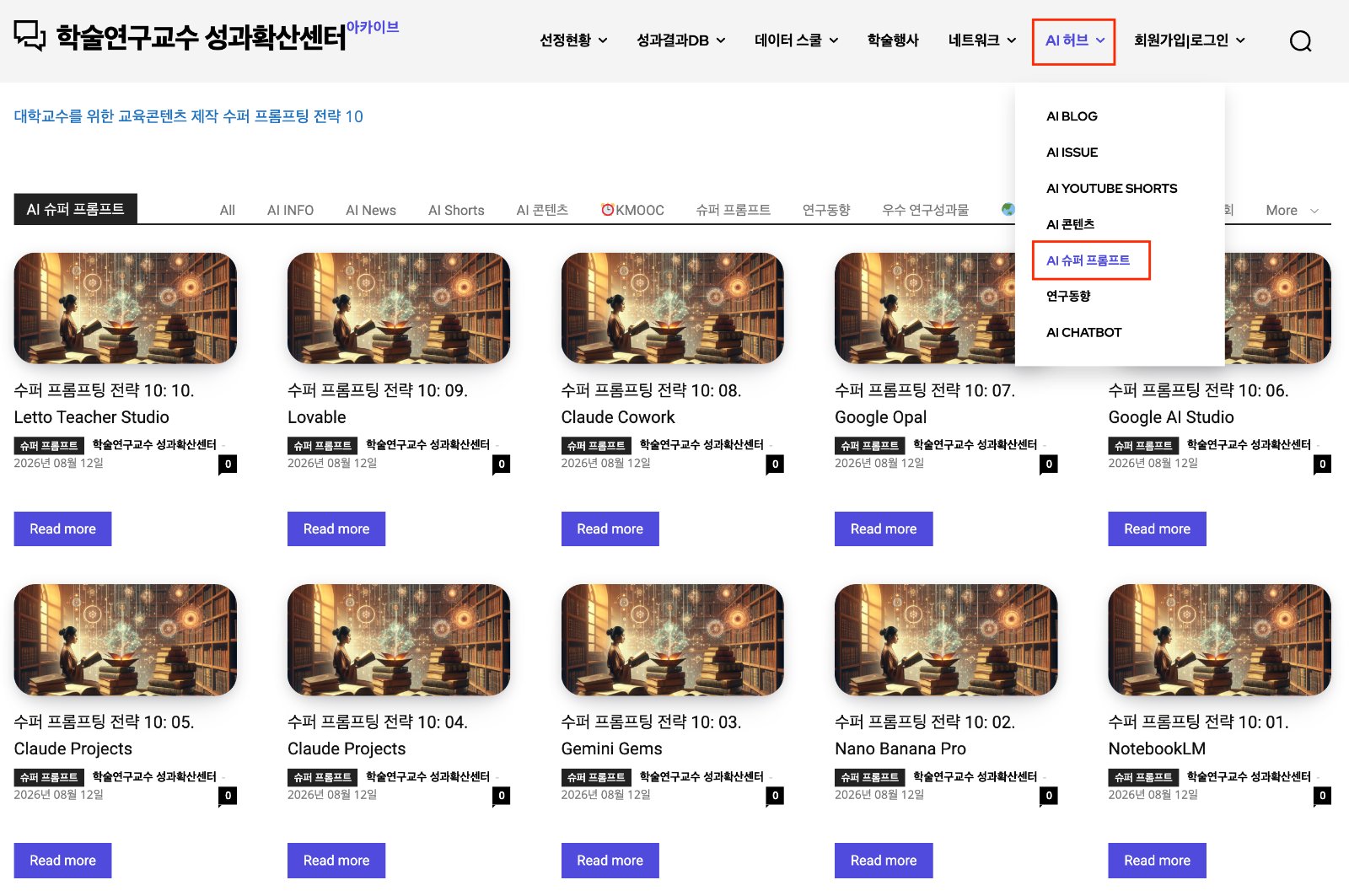Viewport: 1349px width, 896px height.
Task: Choose AI YOUTUBE SHORTS menu entry
Action: point(1111,189)
